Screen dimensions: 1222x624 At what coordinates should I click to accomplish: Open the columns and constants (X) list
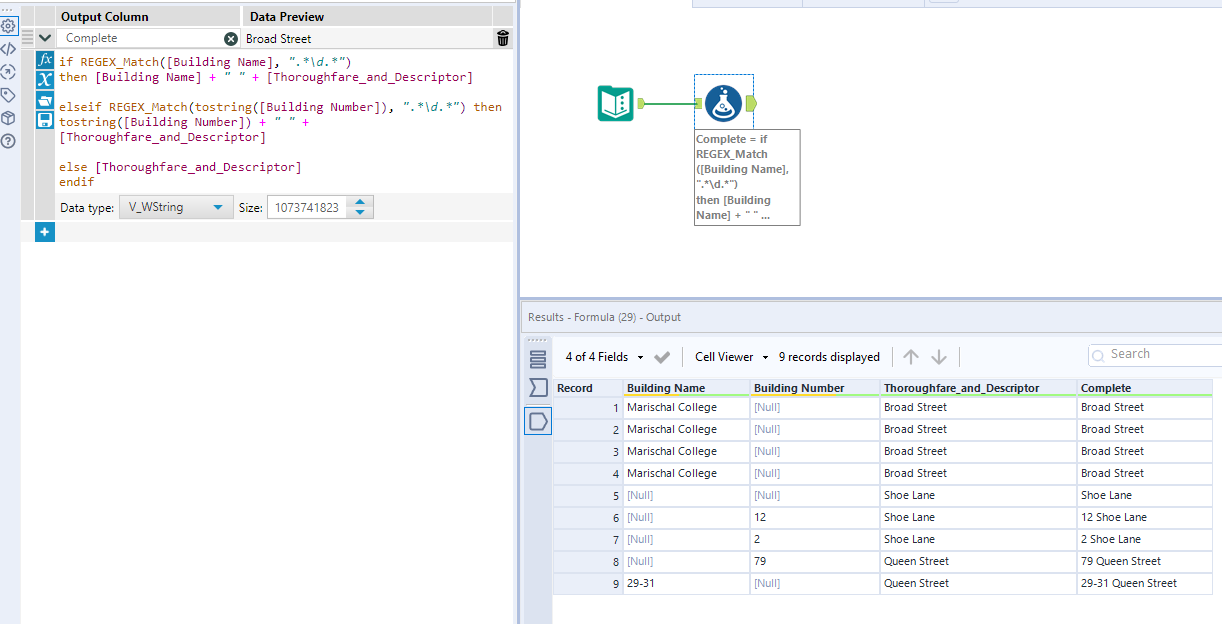tap(44, 80)
